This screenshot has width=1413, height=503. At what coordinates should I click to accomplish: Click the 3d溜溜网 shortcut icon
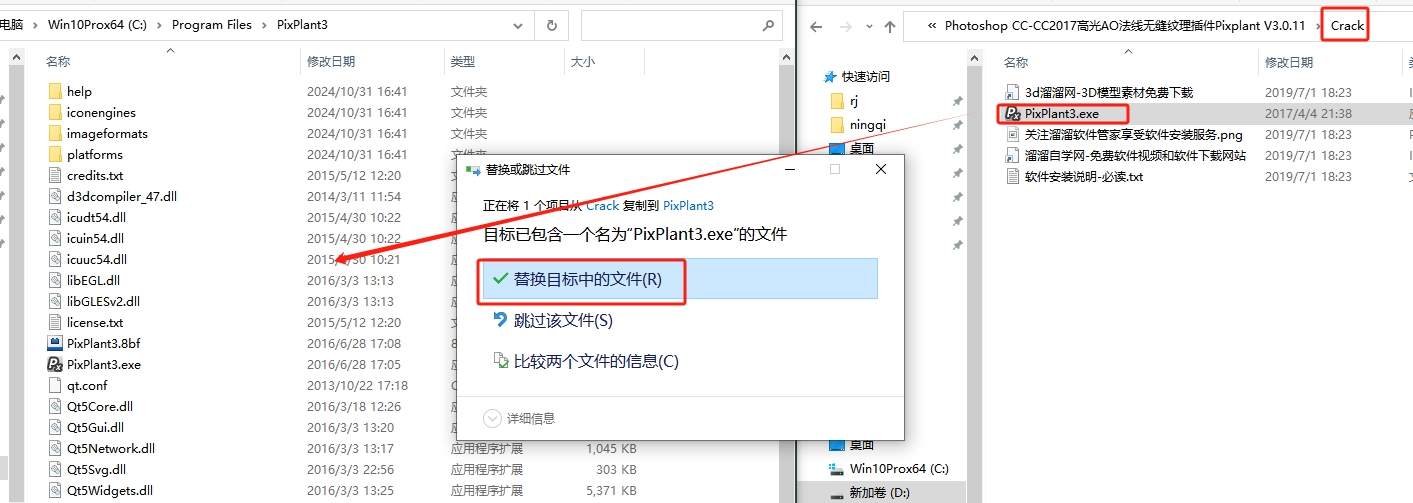click(1013, 92)
